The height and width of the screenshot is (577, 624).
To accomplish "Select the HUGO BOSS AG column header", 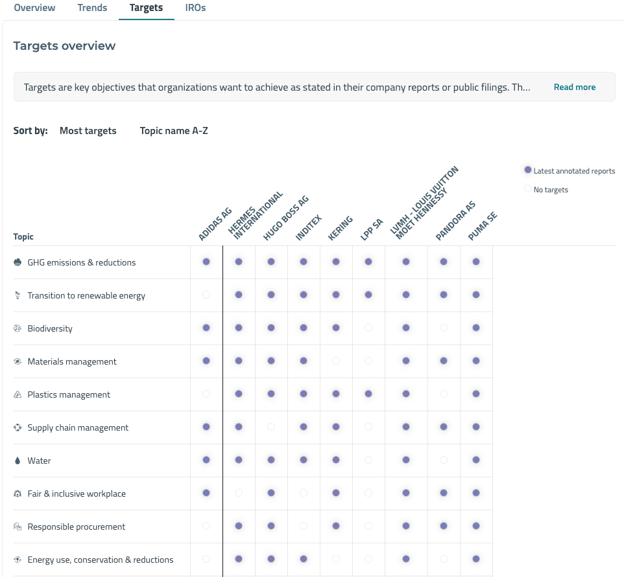I will coord(286,218).
